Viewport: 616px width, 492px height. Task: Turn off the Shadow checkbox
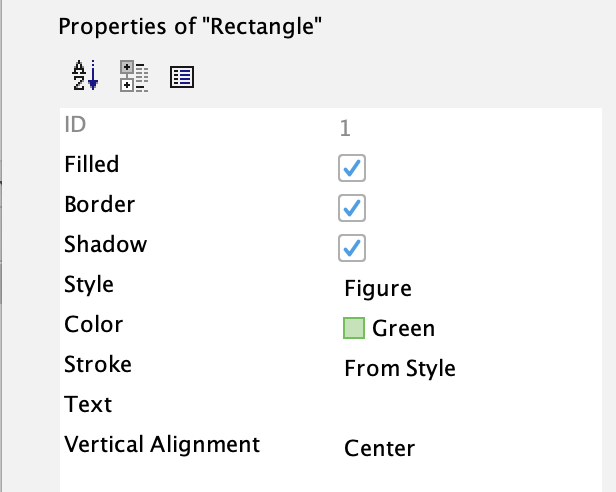pyautogui.click(x=352, y=248)
